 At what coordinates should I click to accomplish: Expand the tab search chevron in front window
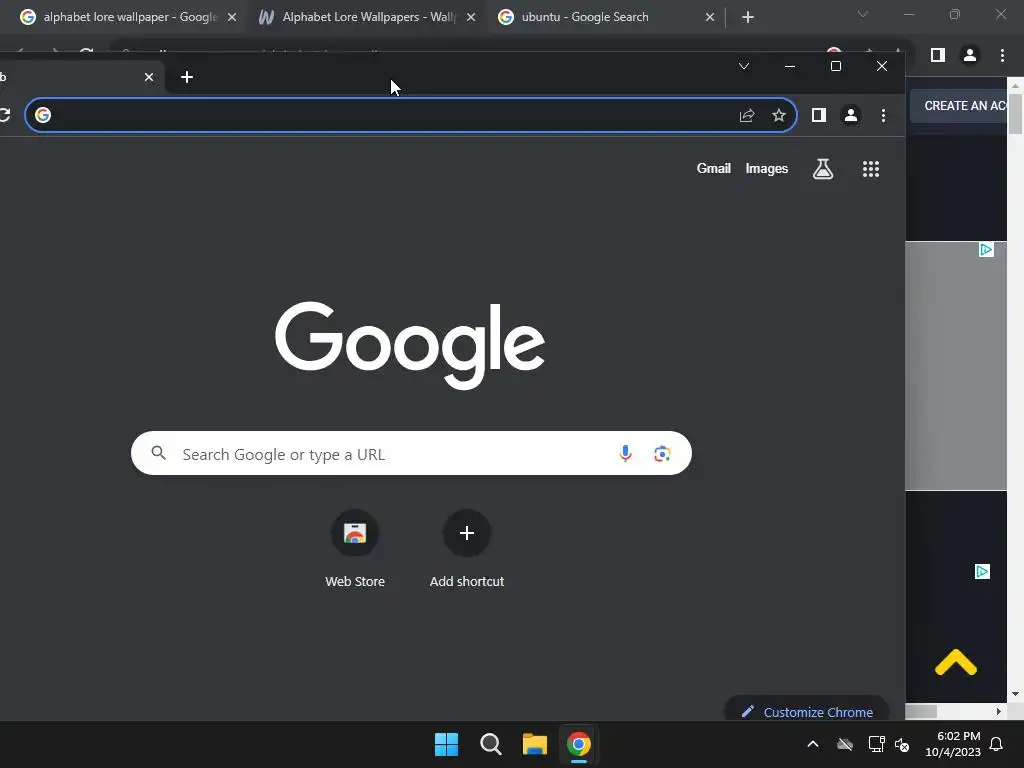pyautogui.click(x=744, y=66)
